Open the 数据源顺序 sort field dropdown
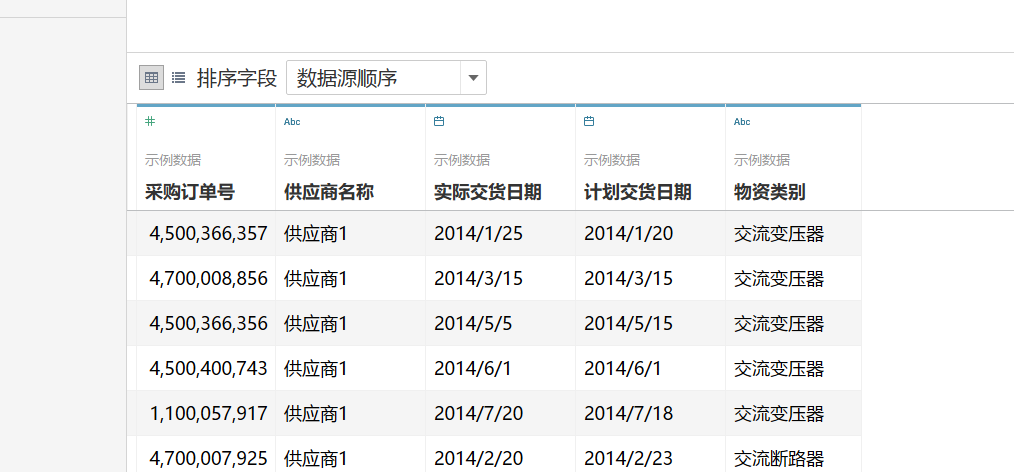The image size is (1014, 472). pyautogui.click(x=386, y=78)
